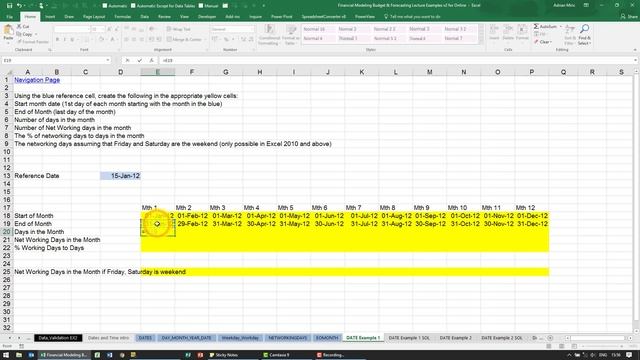Click the Merge & Center button
Screen dimensions: 640x360
tap(184, 40)
